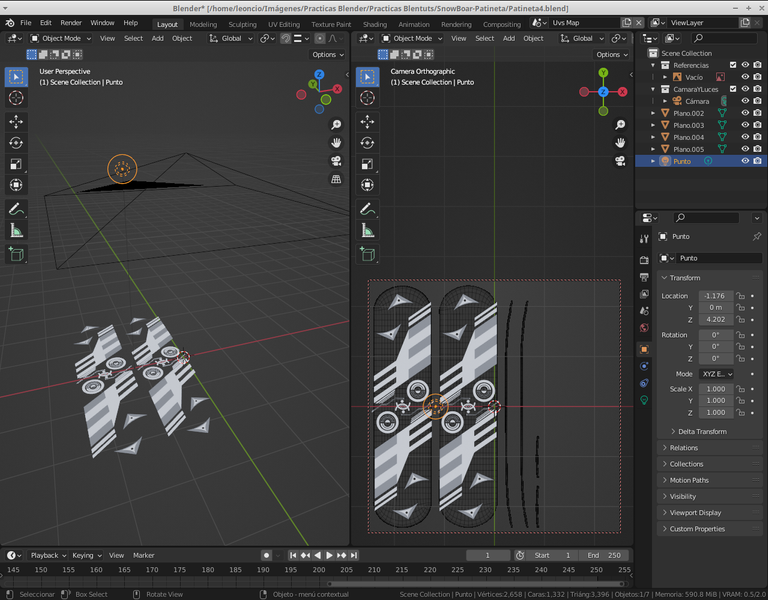Image resolution: width=768 pixels, height=600 pixels.
Task: Select the Cursor tool in left viewport
Action: click(x=17, y=98)
